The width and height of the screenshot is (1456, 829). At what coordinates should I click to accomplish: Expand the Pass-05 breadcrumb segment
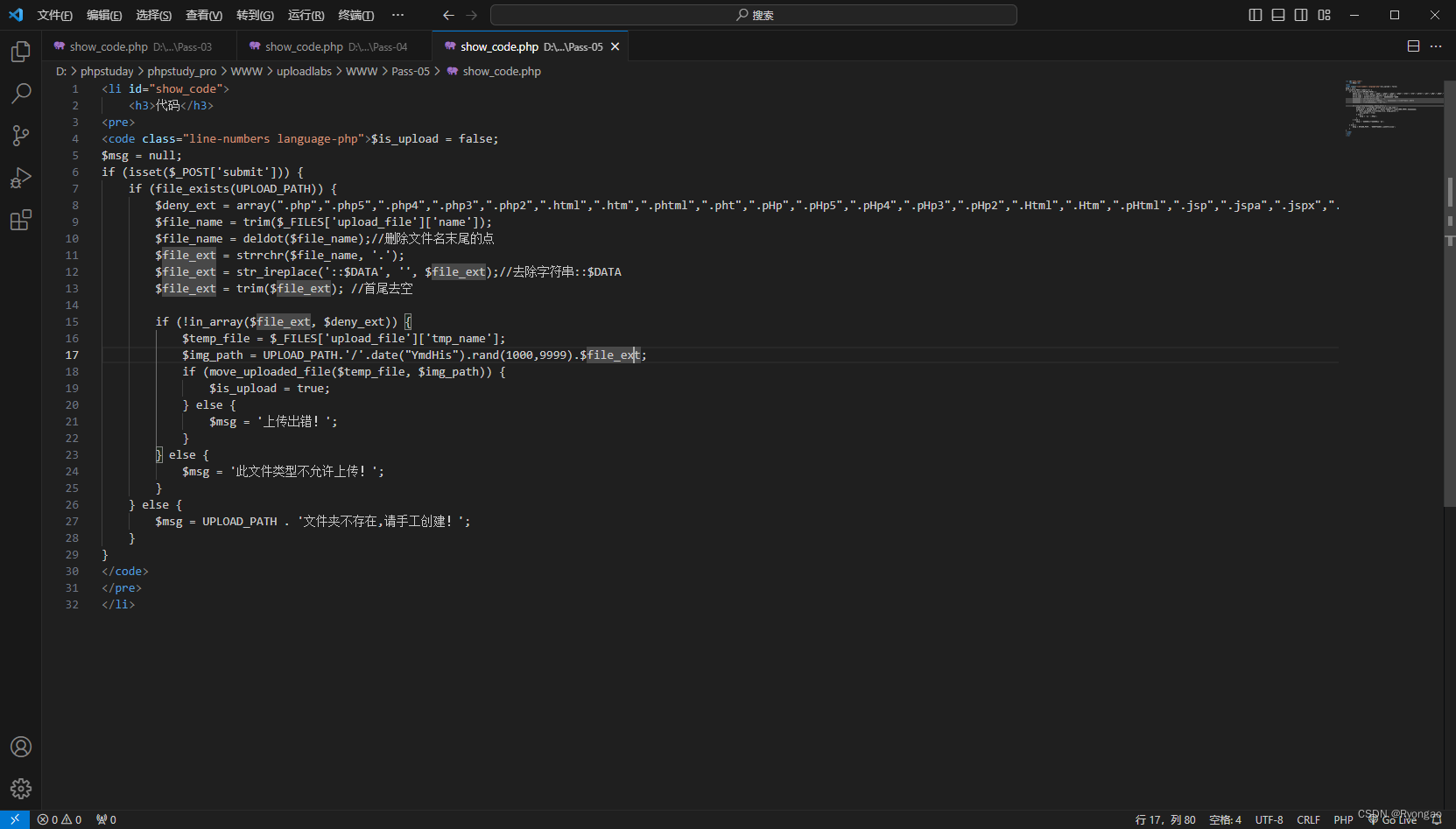click(411, 71)
